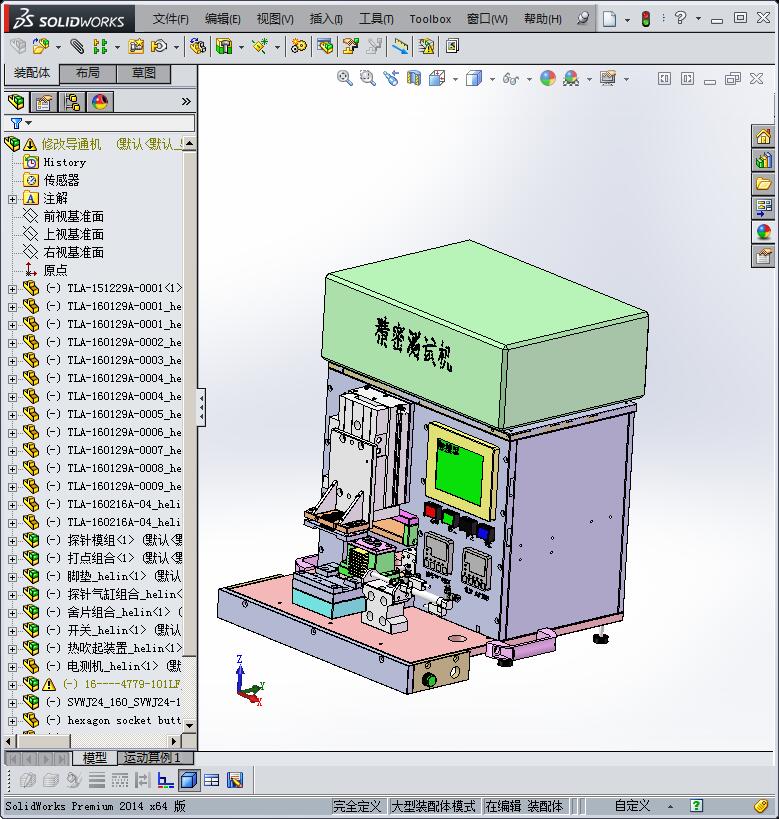Click the Zoom to Fit icon

pyautogui.click(x=345, y=78)
